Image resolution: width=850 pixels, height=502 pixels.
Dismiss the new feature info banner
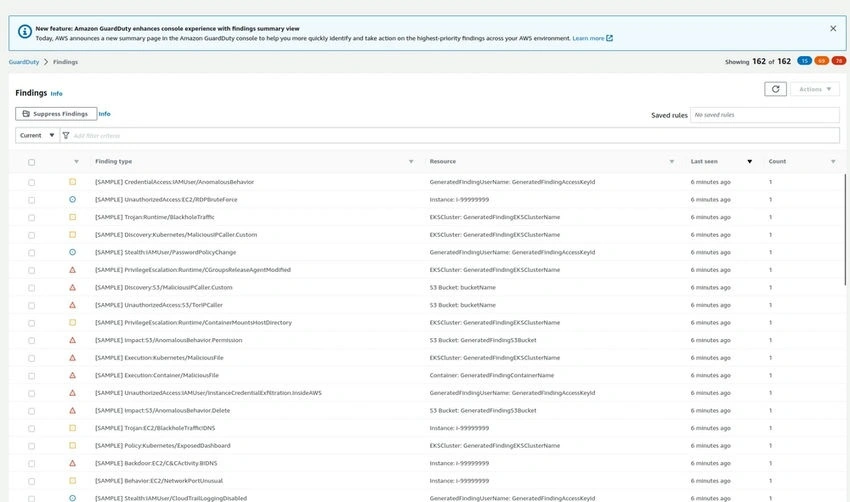(x=833, y=28)
